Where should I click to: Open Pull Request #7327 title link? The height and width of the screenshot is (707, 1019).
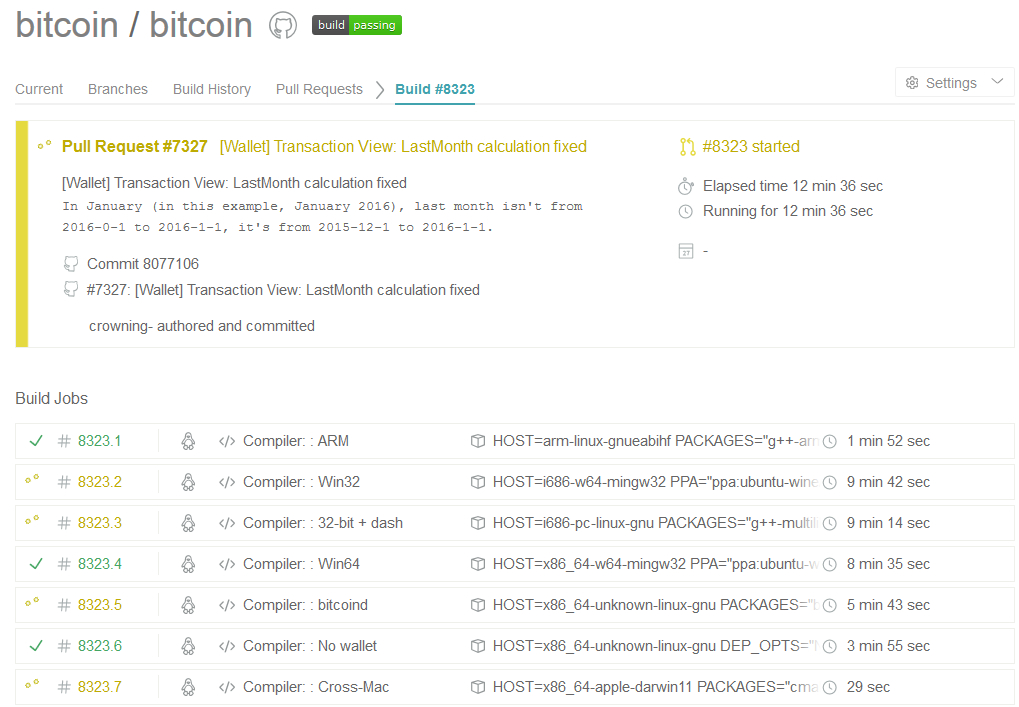pyautogui.click(x=135, y=146)
